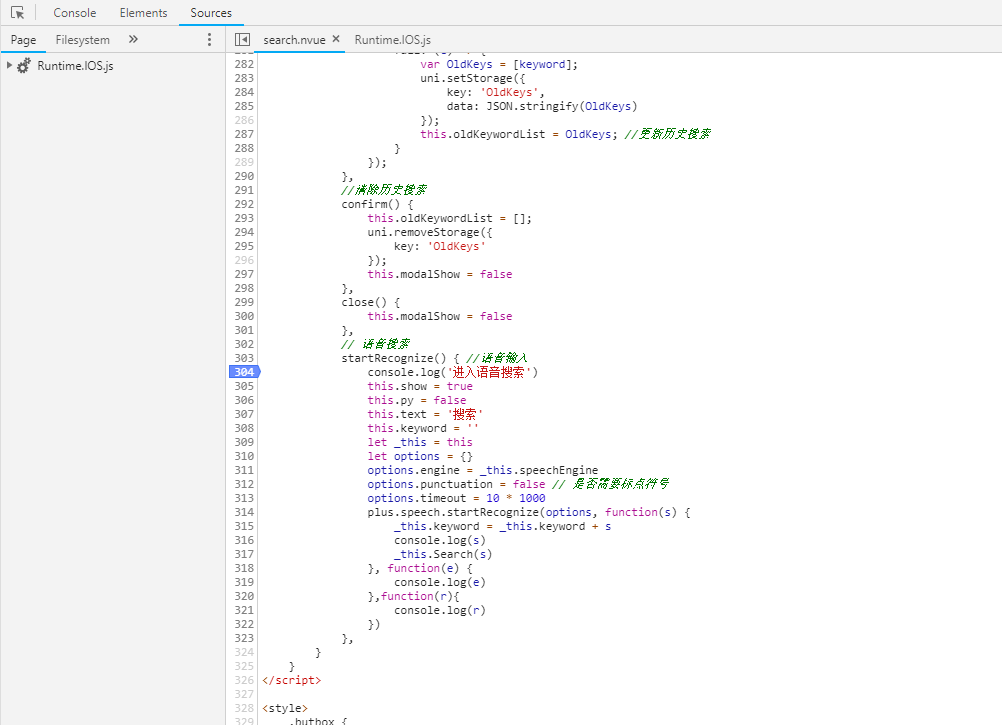Close the search.nvue file tab
This screenshot has width=1002, height=725.
pyautogui.click(x=336, y=39)
